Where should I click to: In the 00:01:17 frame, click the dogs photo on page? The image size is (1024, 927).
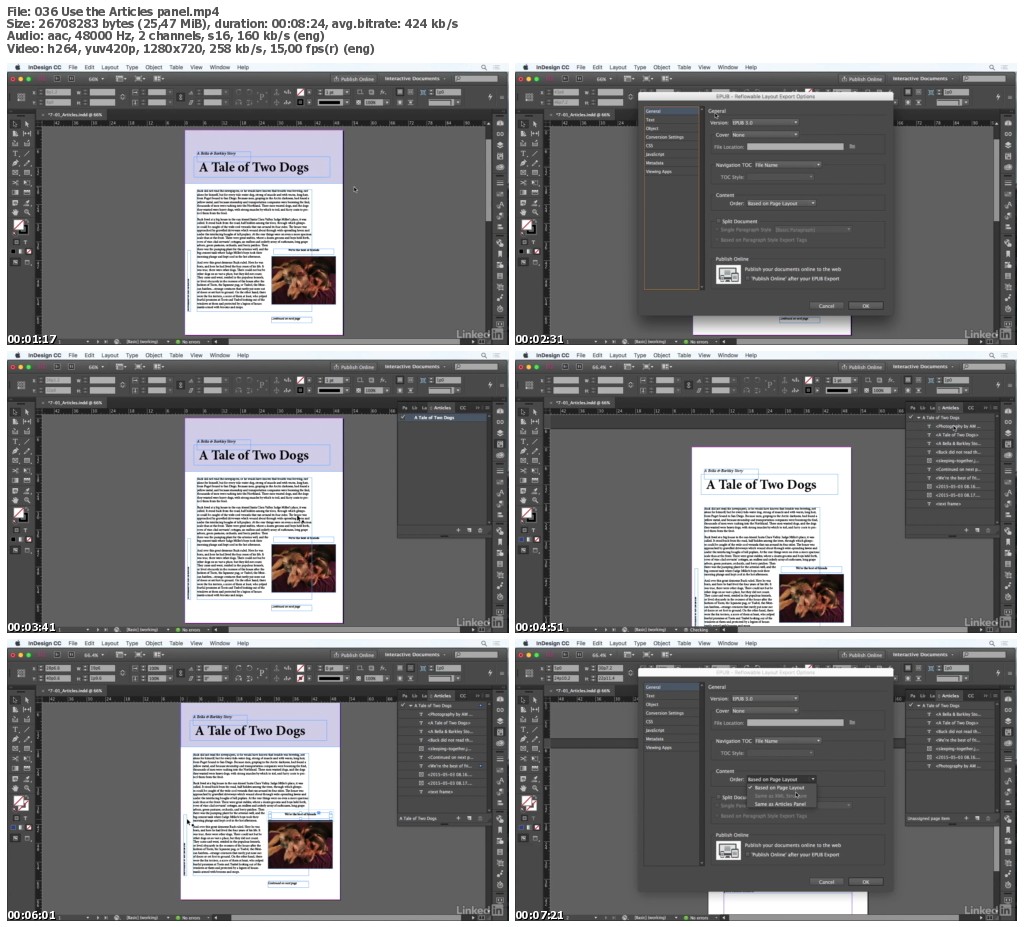pos(303,280)
